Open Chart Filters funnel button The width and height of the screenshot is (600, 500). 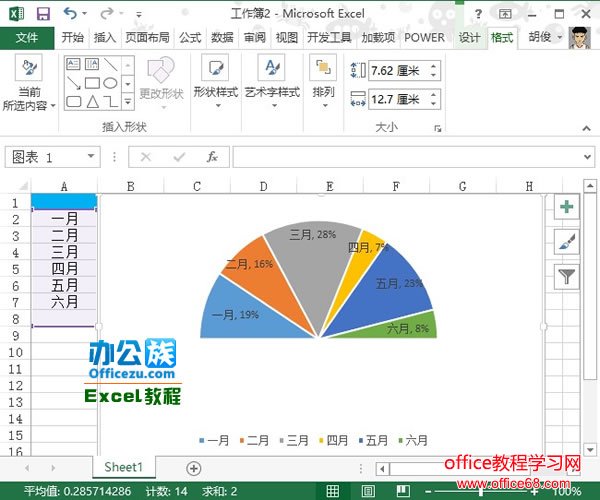click(566, 276)
